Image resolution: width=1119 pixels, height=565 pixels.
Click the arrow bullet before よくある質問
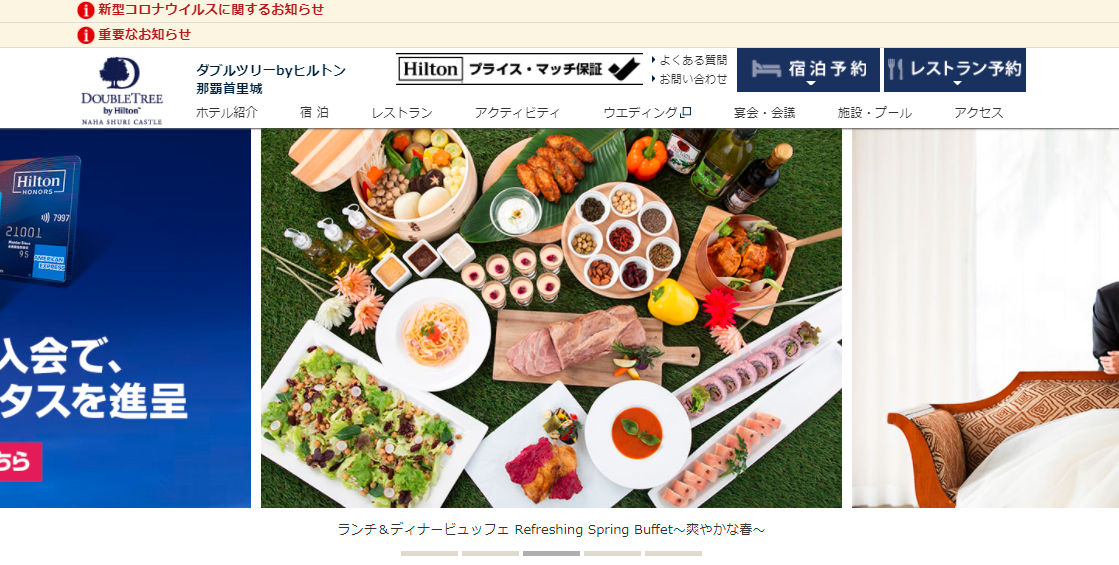point(653,60)
